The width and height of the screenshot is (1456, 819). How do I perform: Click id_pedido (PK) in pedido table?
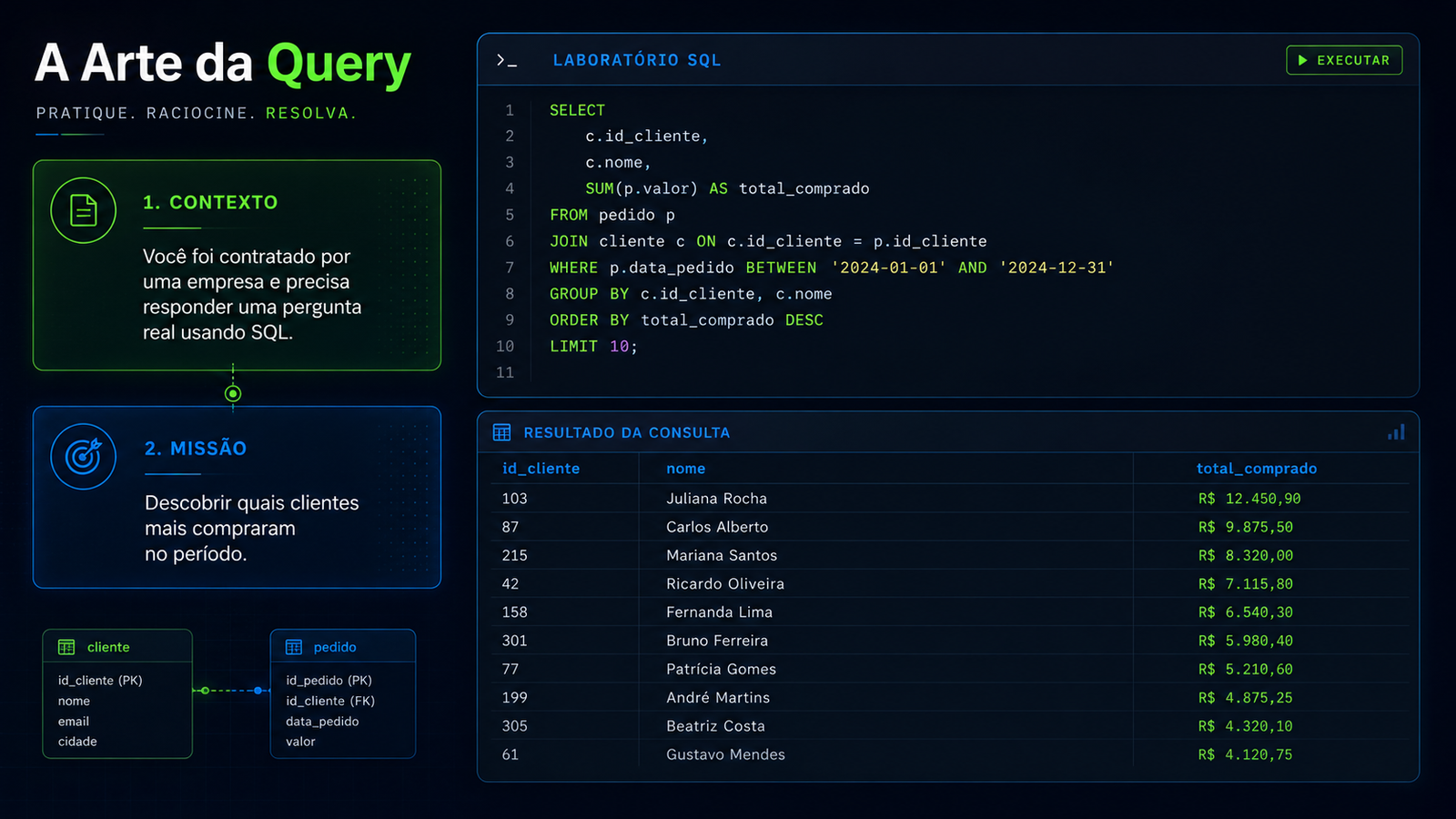(329, 681)
